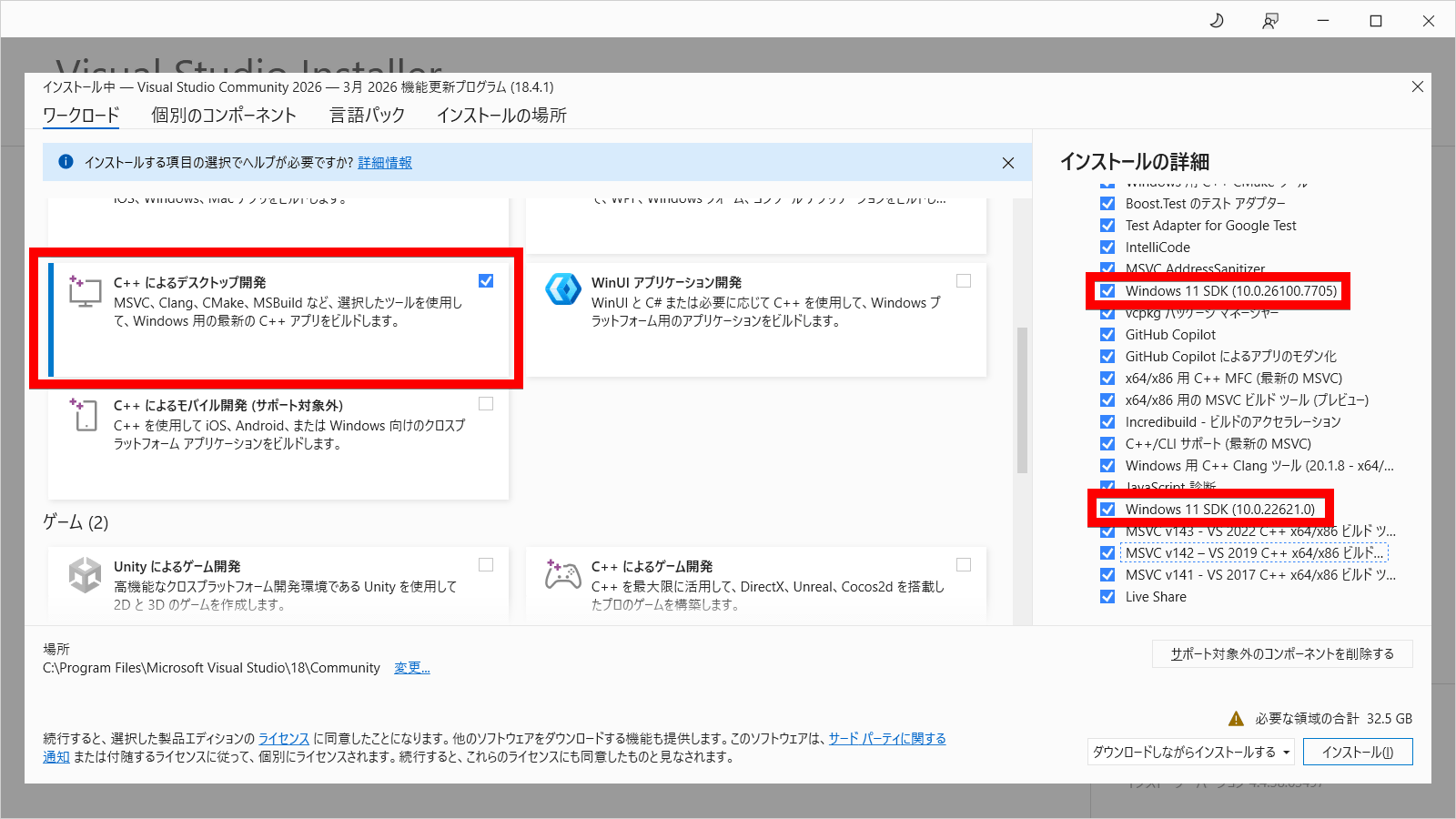Open the feedback icon in title bar
The height and width of the screenshot is (819, 1456).
click(x=1269, y=21)
